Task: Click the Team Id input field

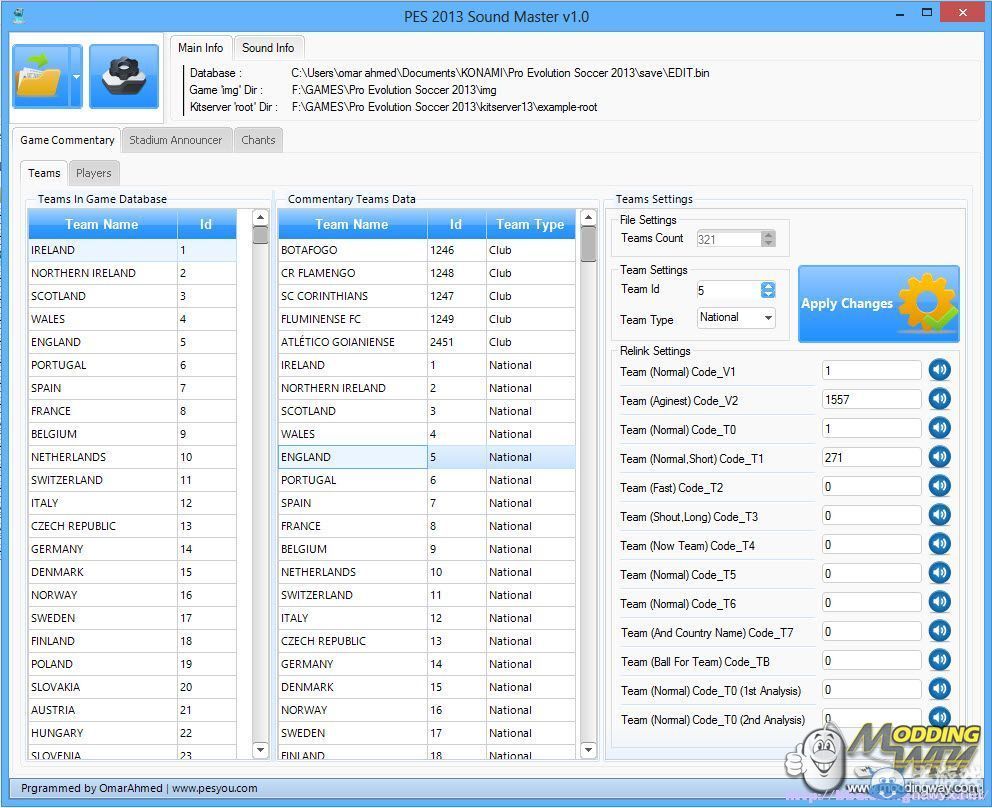Action: 729,290
